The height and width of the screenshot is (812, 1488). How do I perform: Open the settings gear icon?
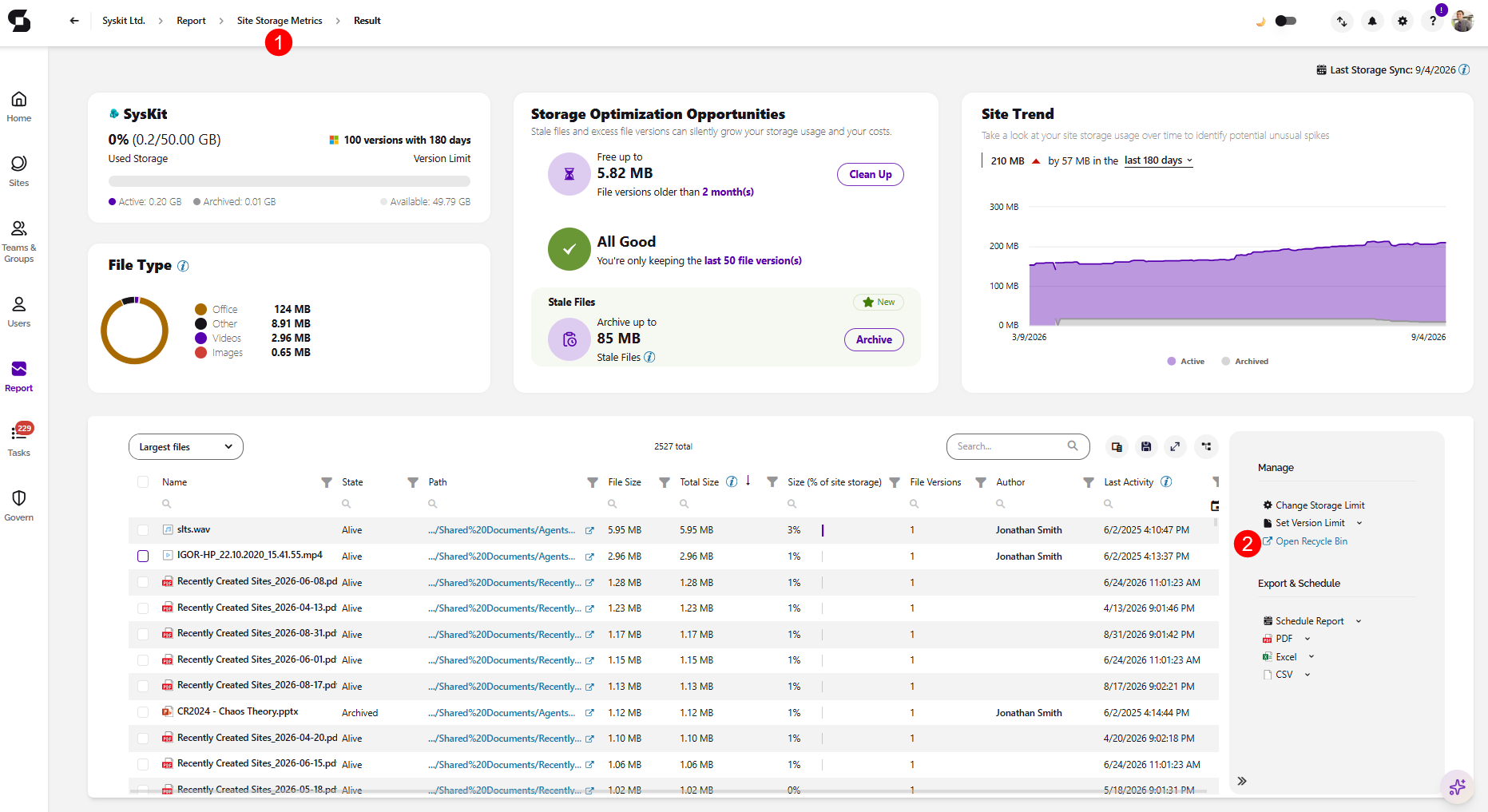(1403, 22)
